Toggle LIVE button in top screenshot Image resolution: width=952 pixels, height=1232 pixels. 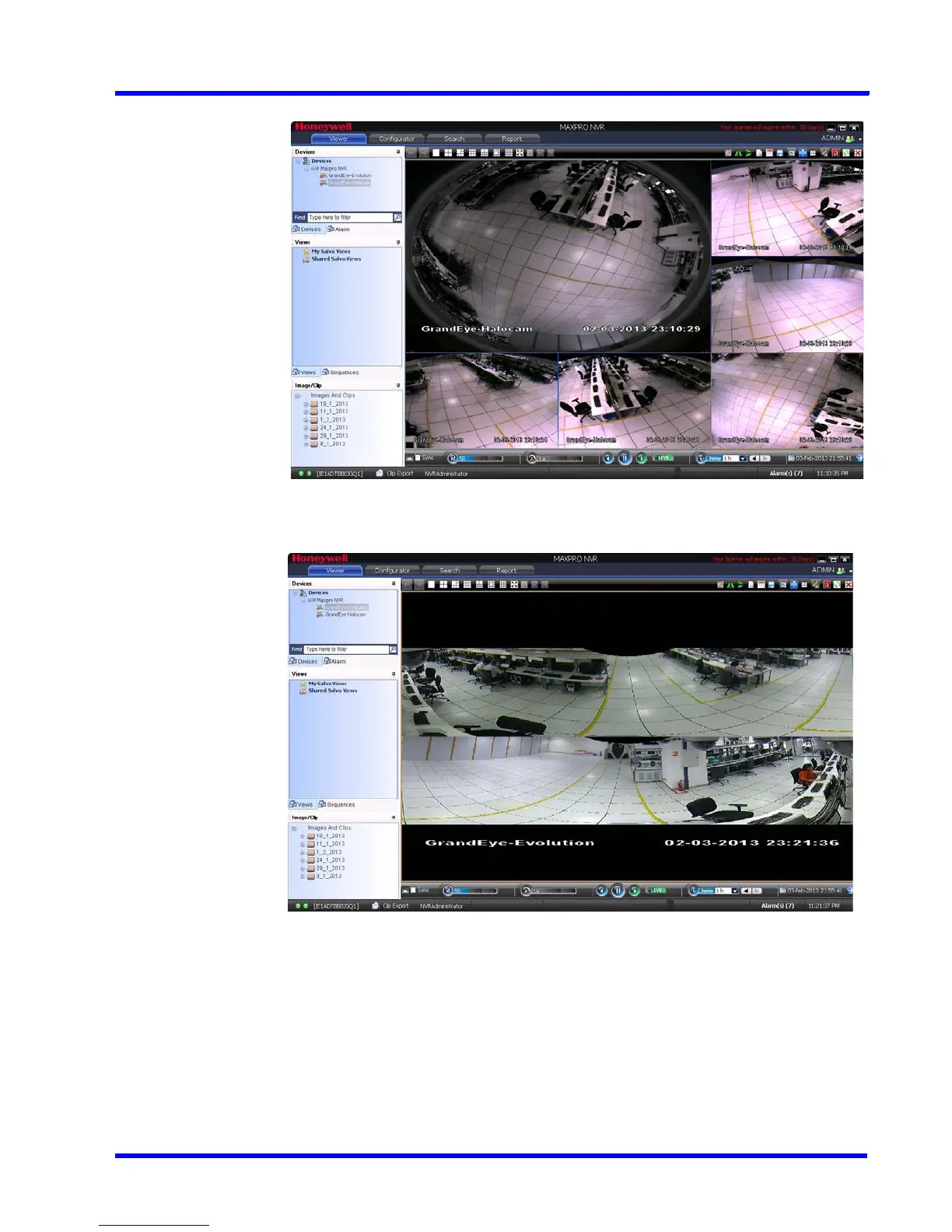[x=663, y=458]
